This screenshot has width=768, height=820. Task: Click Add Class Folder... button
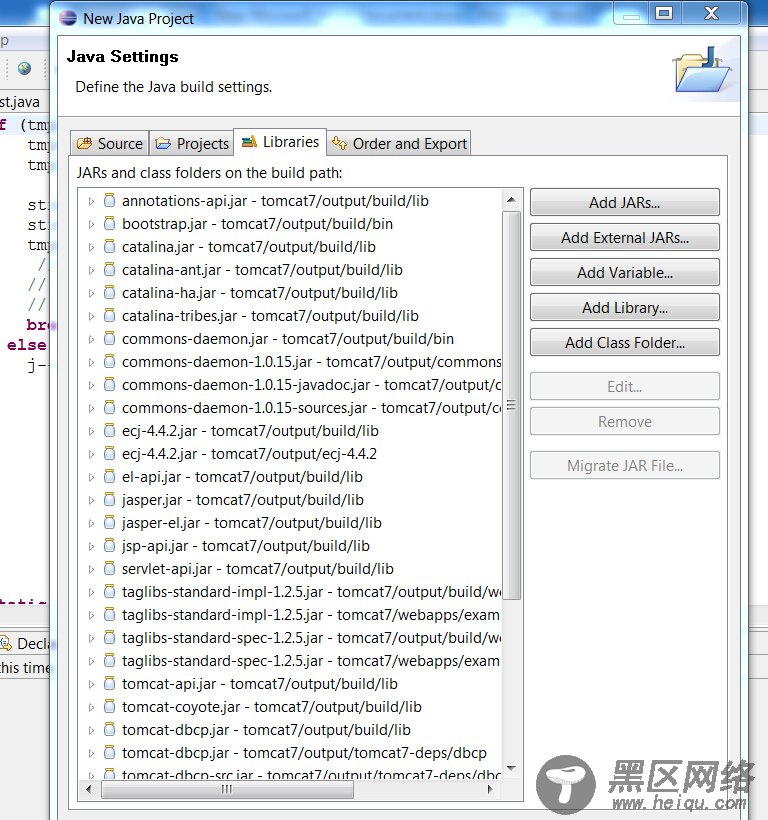625,343
